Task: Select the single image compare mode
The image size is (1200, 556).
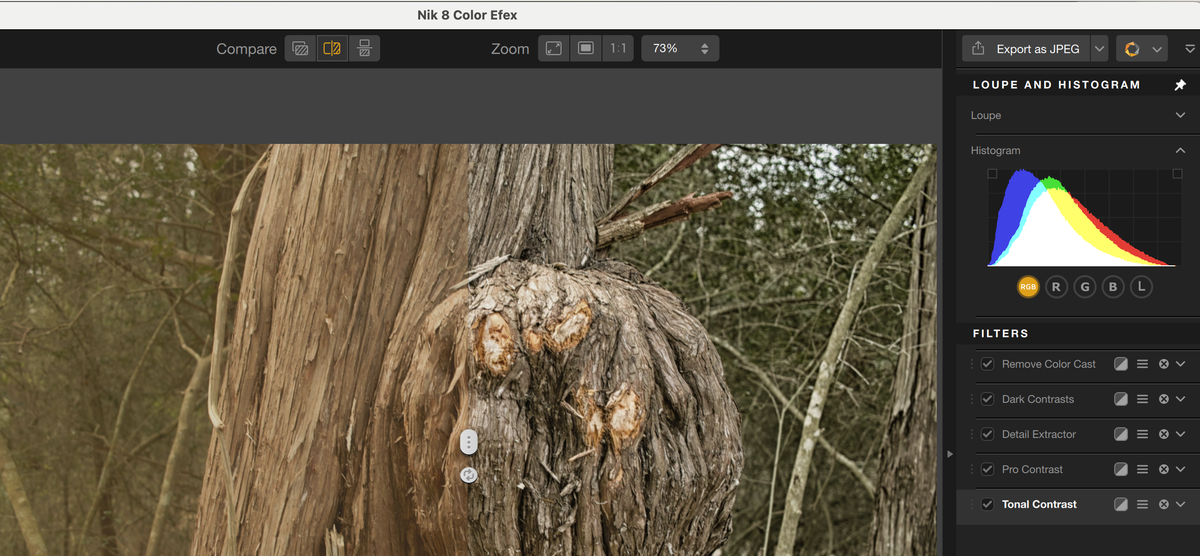Action: (299, 48)
